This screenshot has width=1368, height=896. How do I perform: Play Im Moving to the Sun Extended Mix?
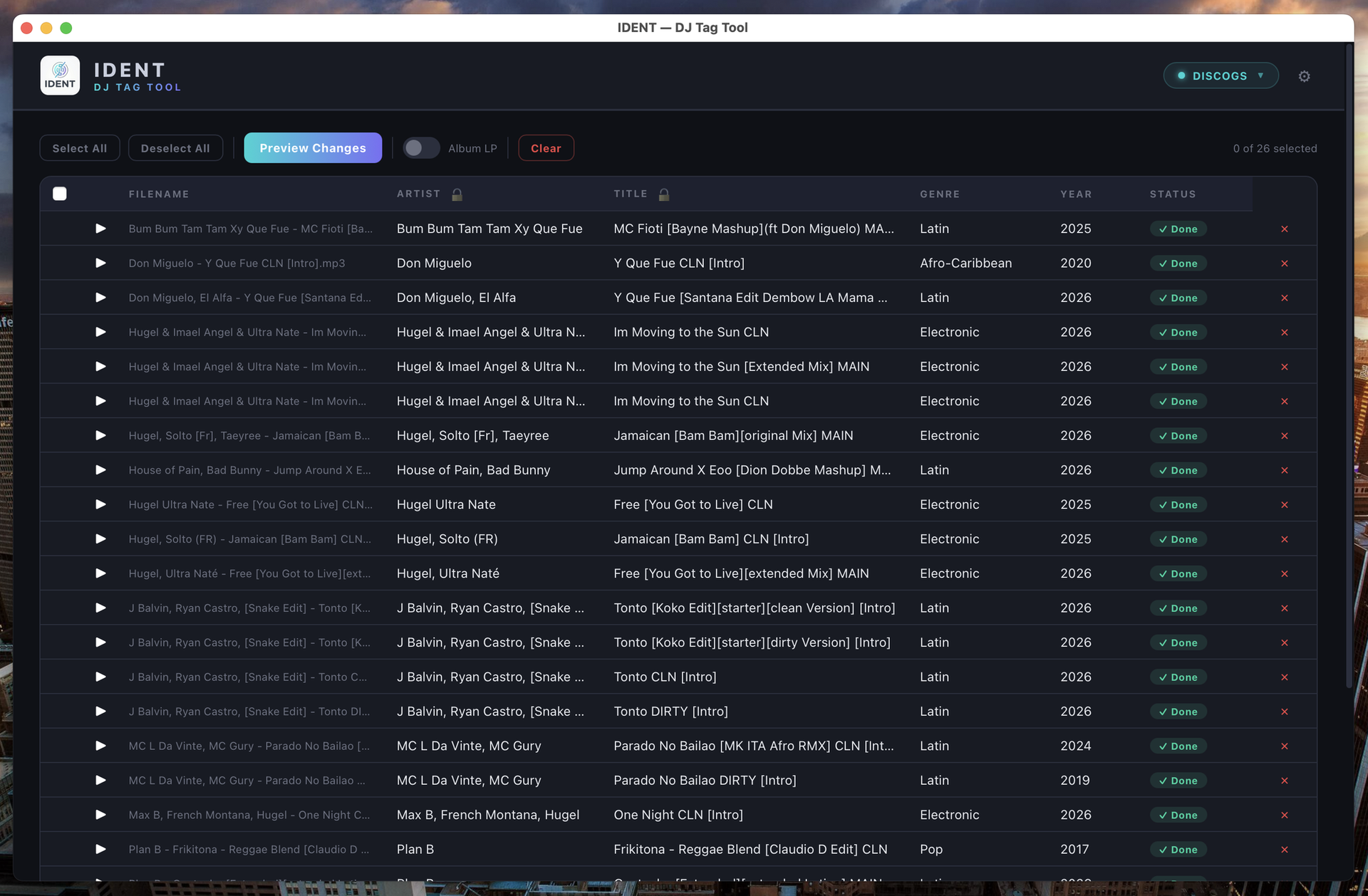click(x=100, y=367)
